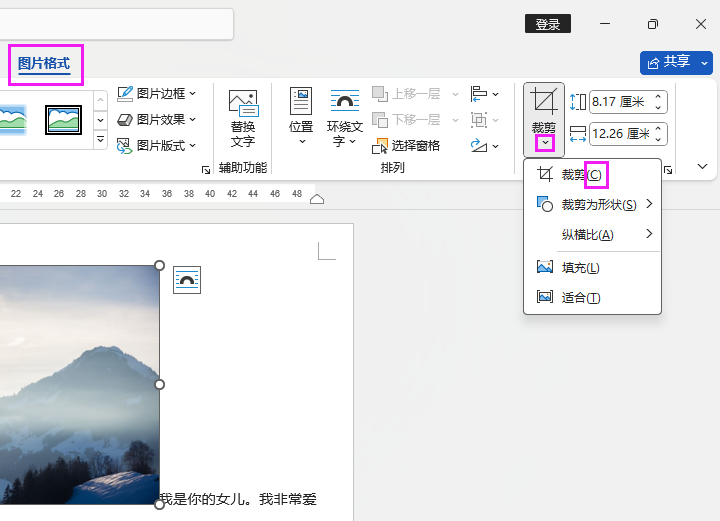Open 图片边框 dropdown
Screen dimensions: 720x521
pos(156,94)
